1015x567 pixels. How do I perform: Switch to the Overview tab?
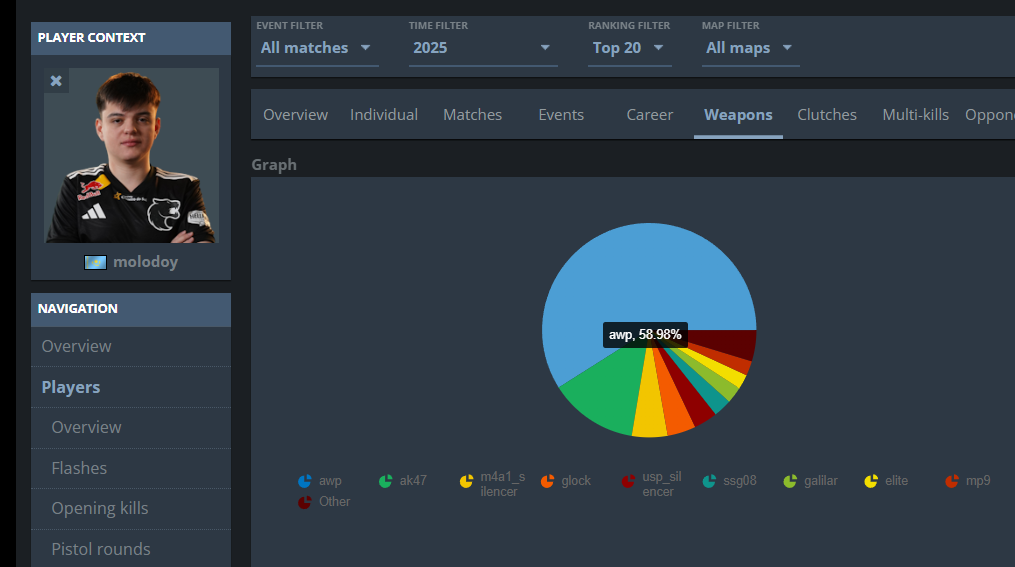coord(295,115)
